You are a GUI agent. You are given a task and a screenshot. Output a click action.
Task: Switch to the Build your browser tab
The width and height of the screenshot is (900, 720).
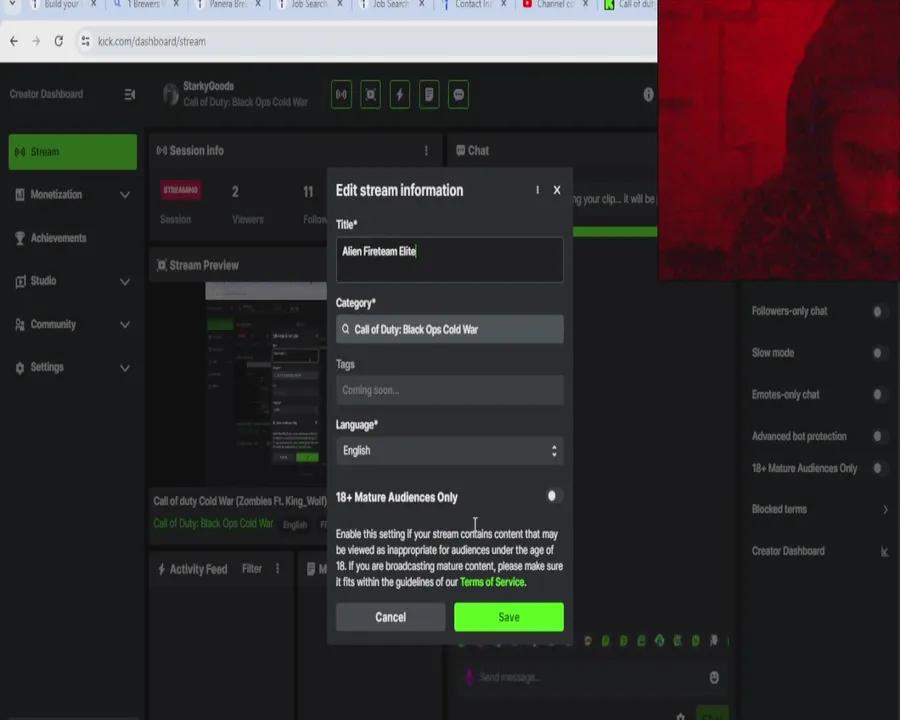(x=61, y=4)
